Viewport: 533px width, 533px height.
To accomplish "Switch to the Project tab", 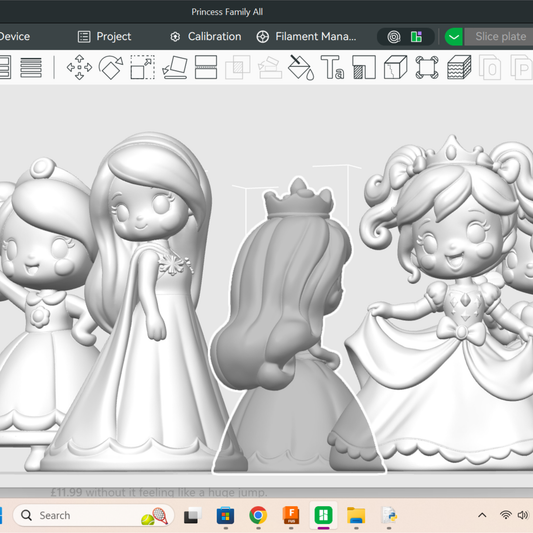I will [104, 37].
